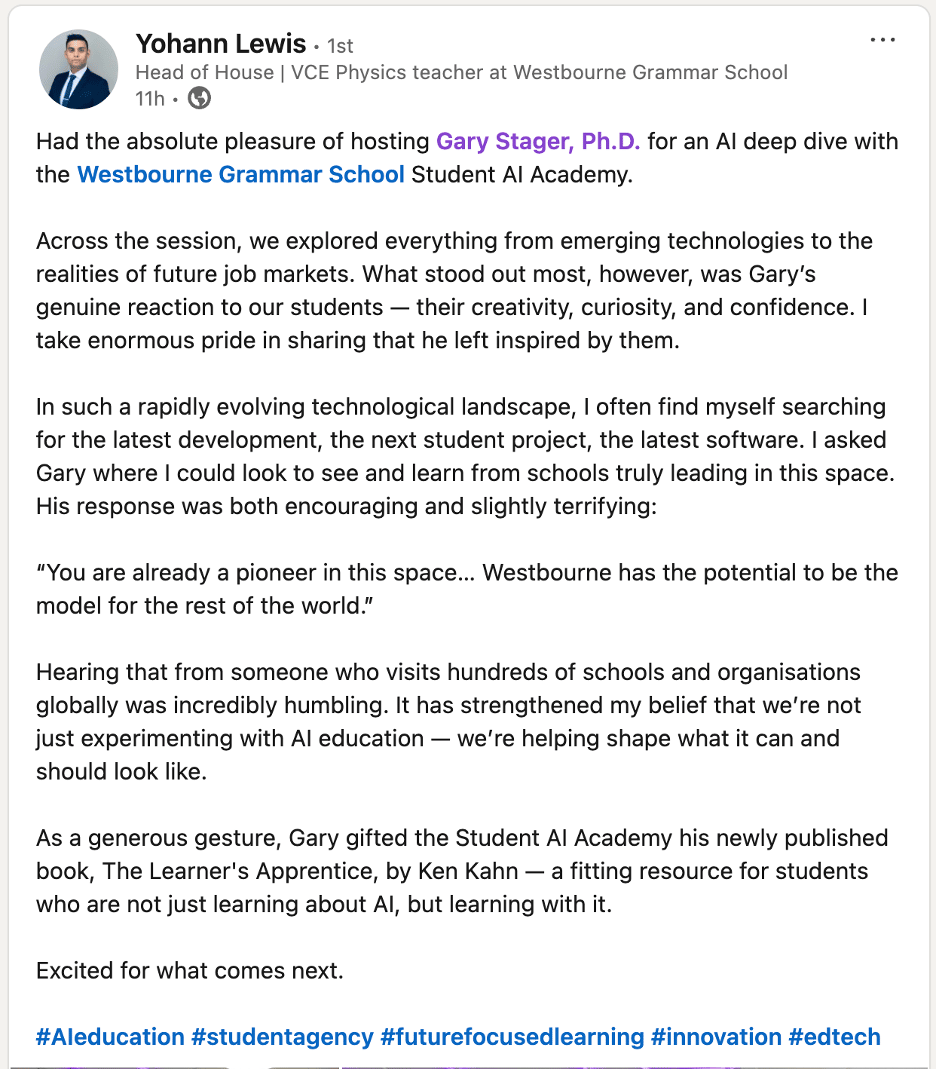Open Yohann Lewis's profile via his name
The image size is (936, 1070).
click(220, 44)
